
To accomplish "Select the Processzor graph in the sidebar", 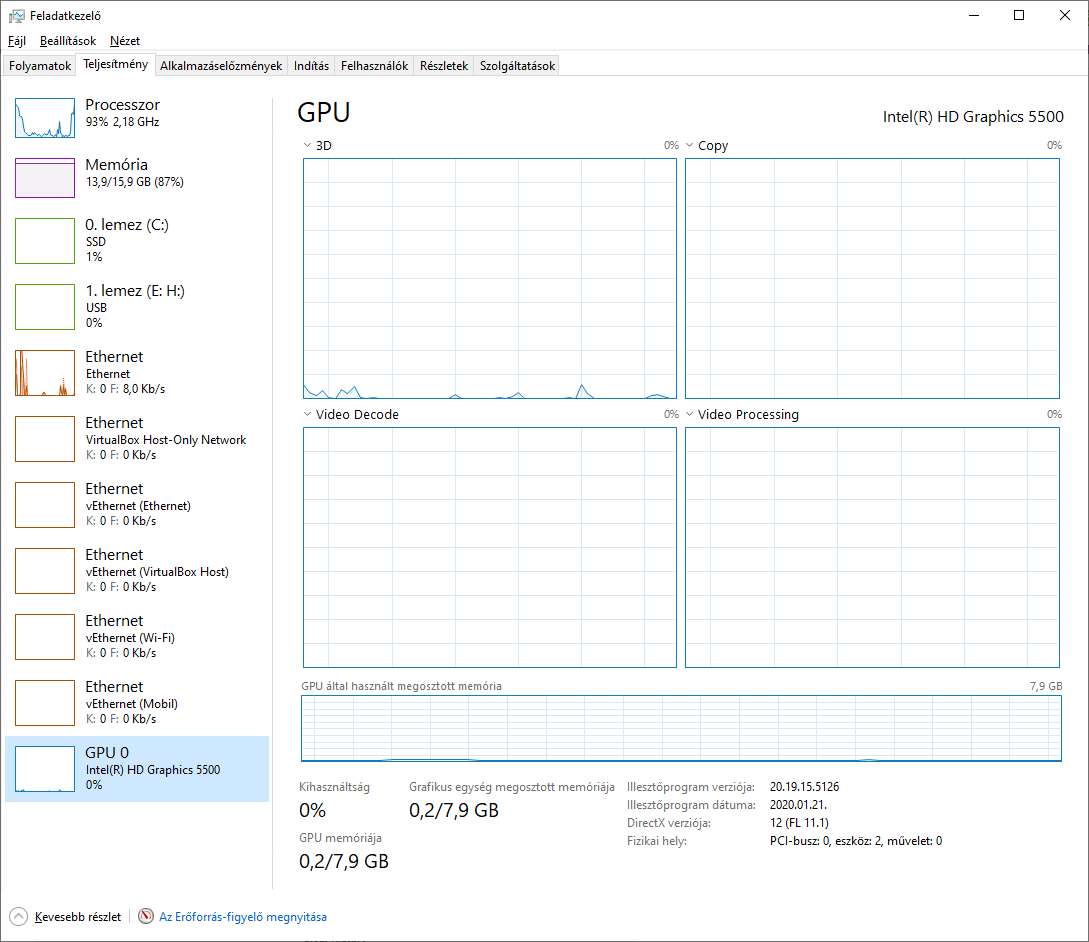I will pyautogui.click(x=45, y=117).
